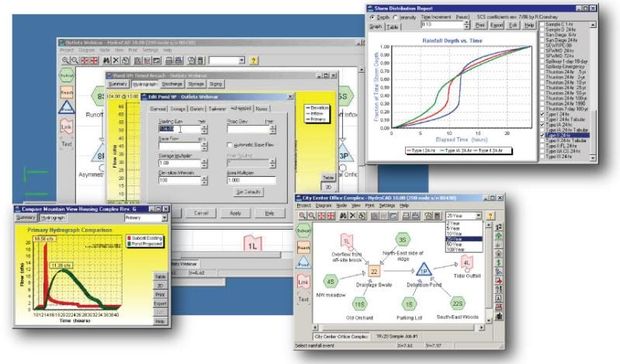The width and height of the screenshot is (620, 364).
Task: Click Subcat Existing red legend swatch
Action: (129, 238)
